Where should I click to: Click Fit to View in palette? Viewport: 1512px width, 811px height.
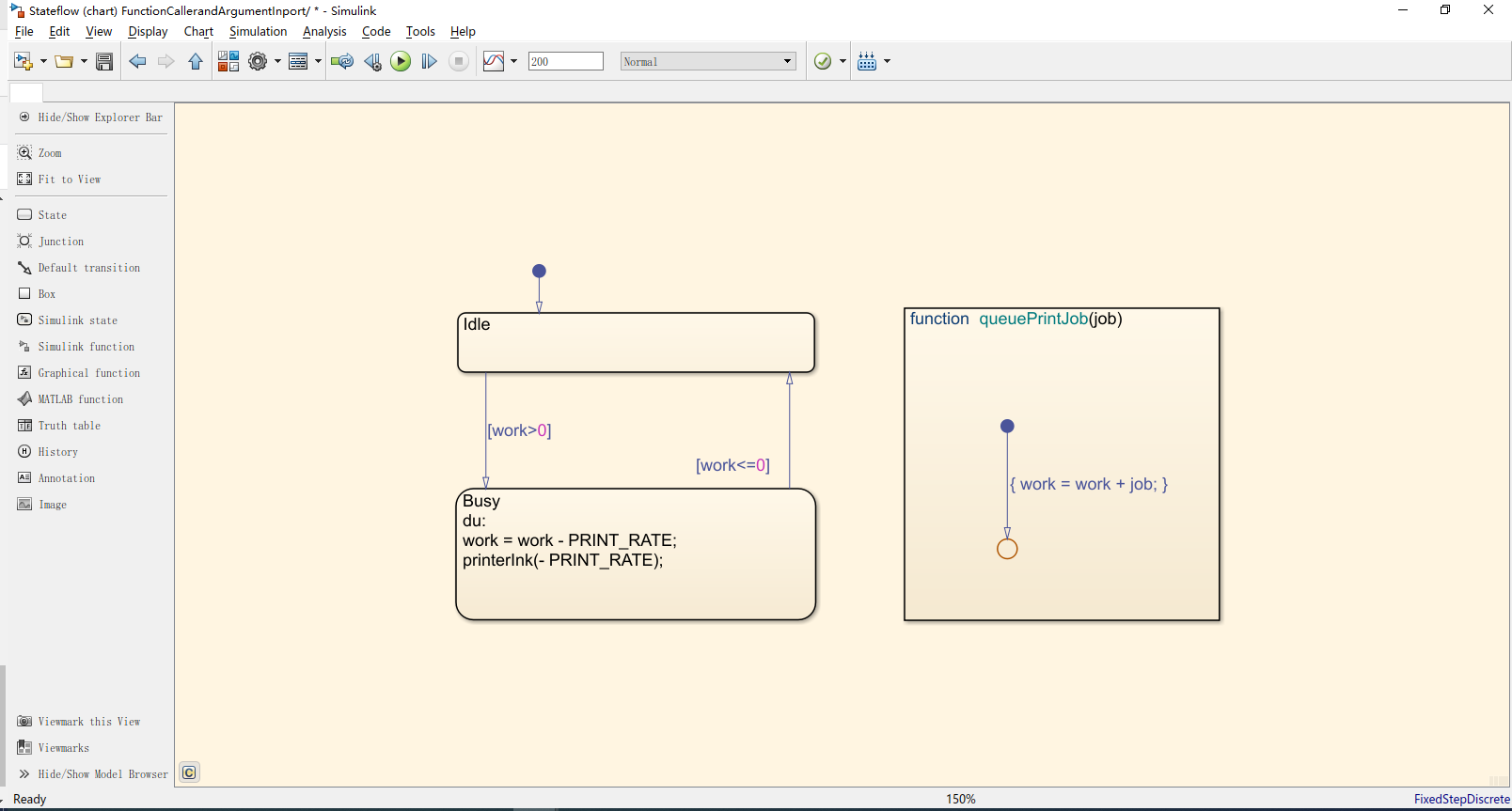coord(69,179)
